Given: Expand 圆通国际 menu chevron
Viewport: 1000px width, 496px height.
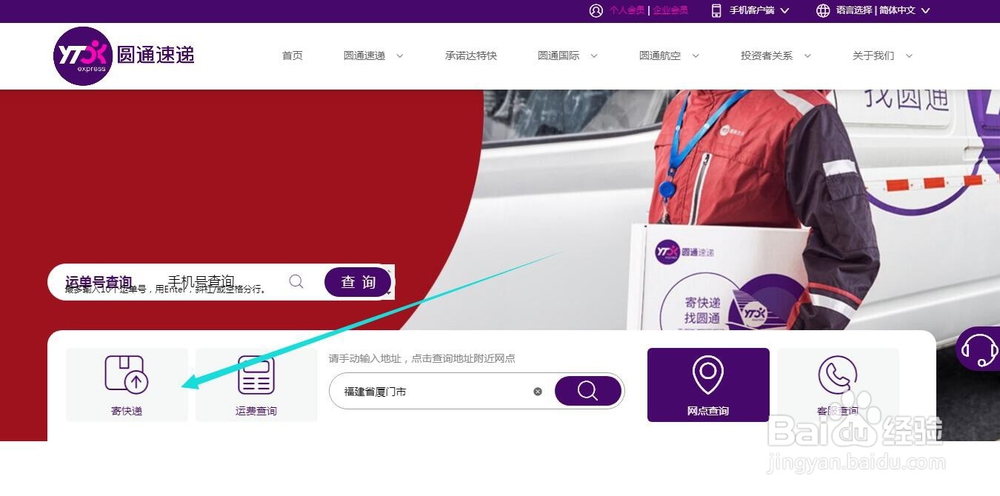Looking at the screenshot, I should (594, 56).
